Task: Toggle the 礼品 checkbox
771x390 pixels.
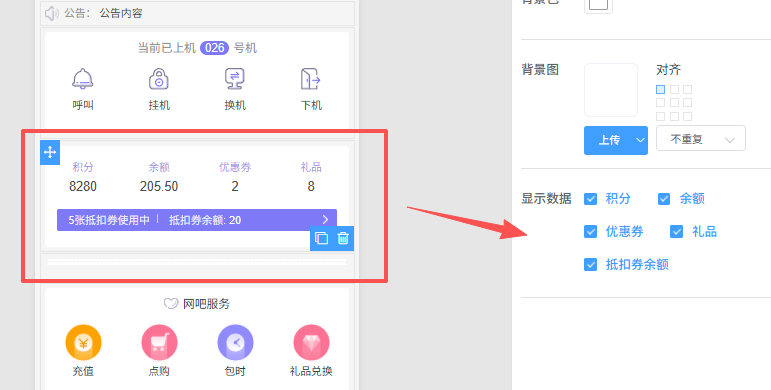Action: click(677, 232)
